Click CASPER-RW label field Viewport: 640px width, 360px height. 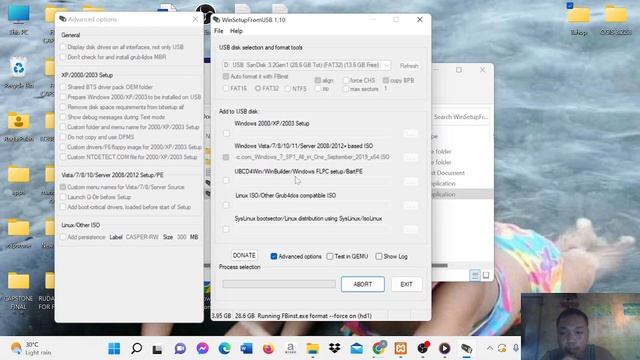[142, 237]
